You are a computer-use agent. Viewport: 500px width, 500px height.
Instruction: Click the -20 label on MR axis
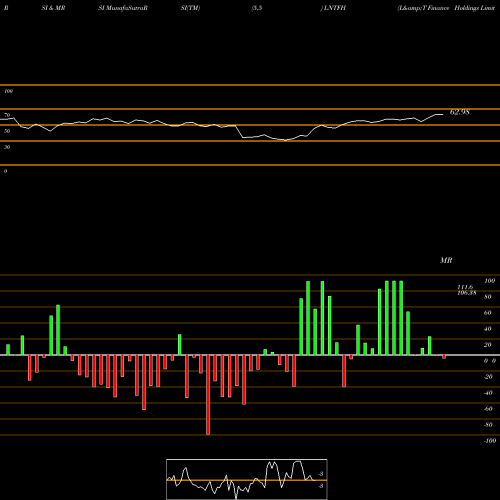point(488,377)
